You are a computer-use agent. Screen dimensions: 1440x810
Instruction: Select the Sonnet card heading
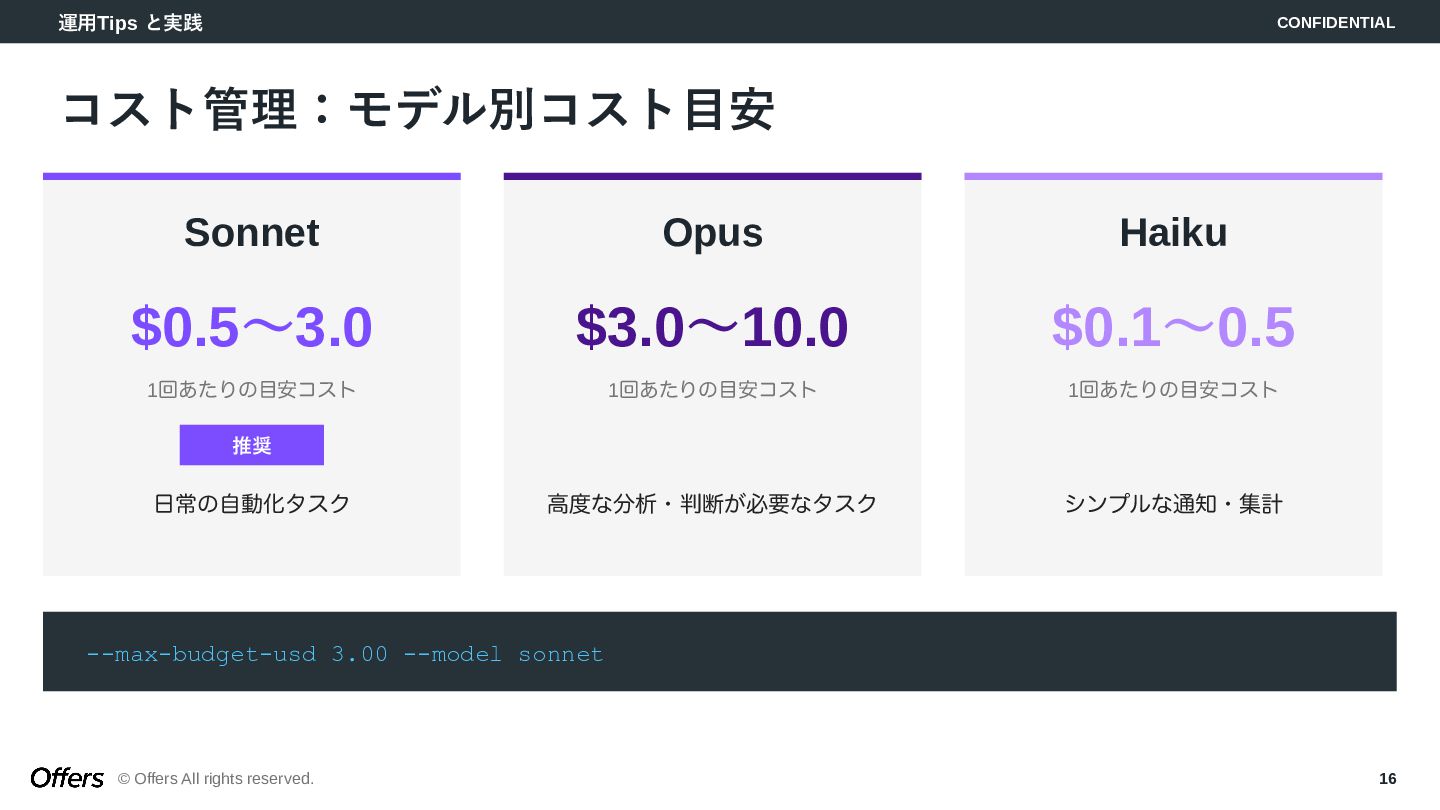pos(252,233)
